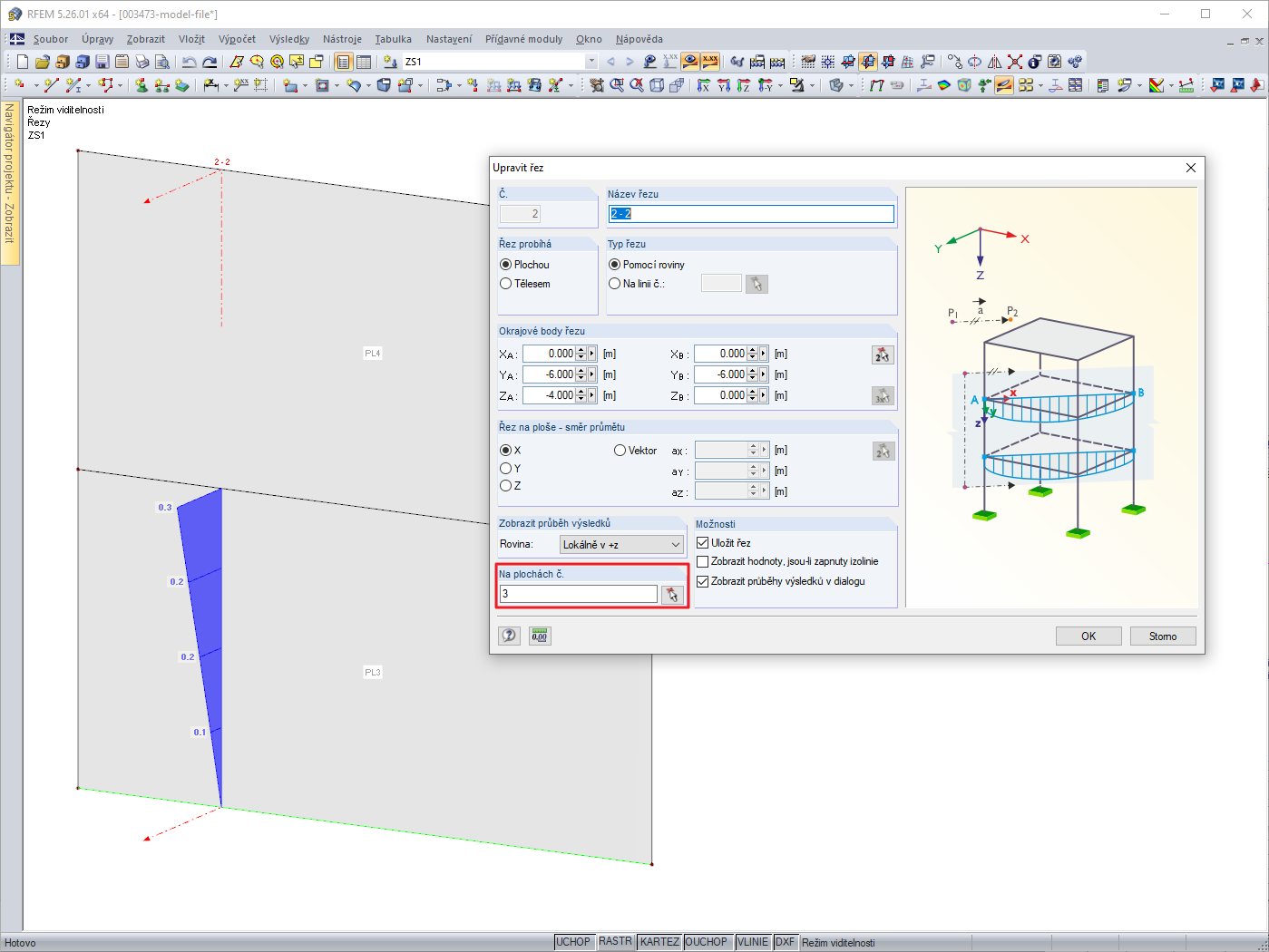Select the Y projection direction radio button
Screen dimensions: 1269x952
[x=505, y=469]
